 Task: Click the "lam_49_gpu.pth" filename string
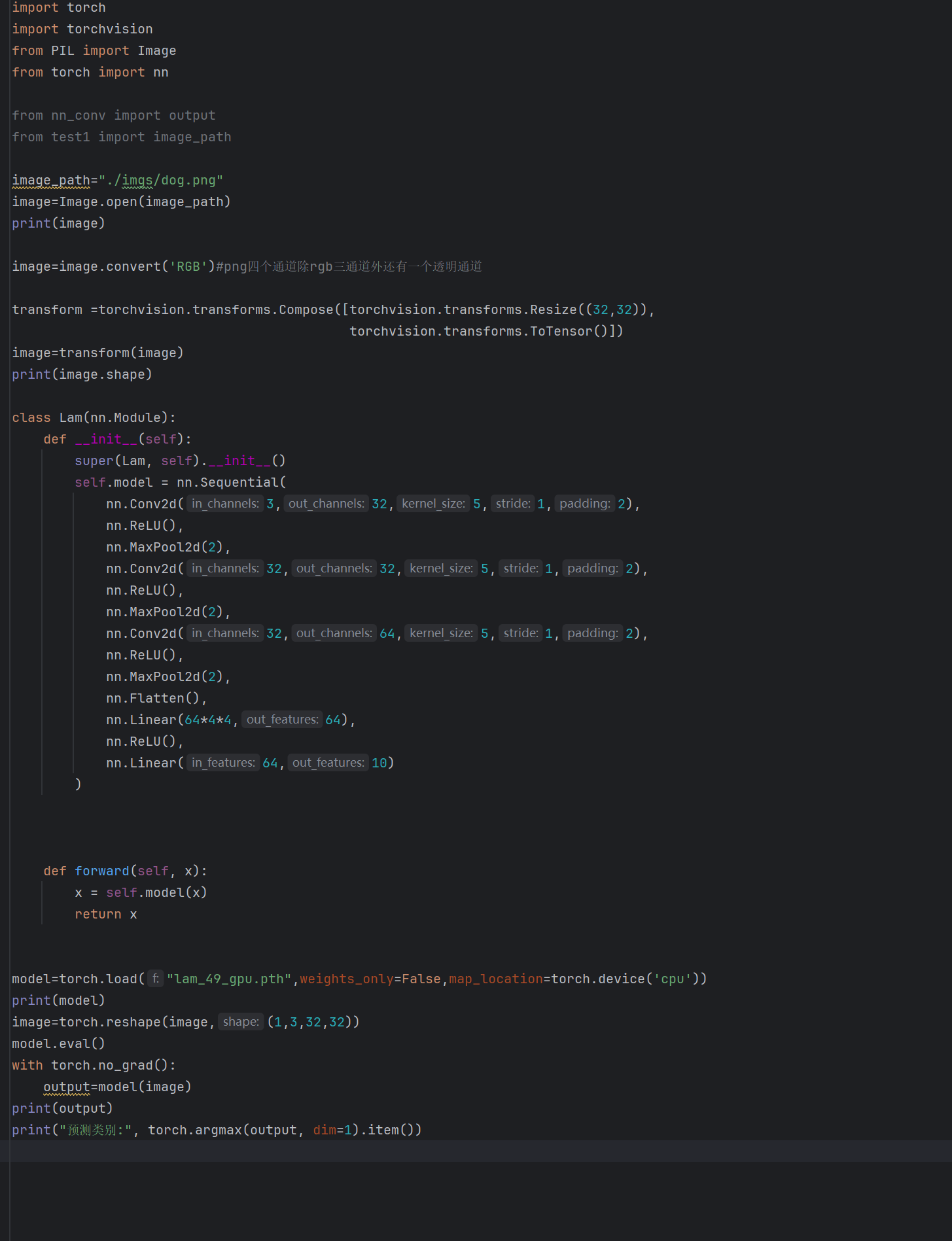(228, 979)
